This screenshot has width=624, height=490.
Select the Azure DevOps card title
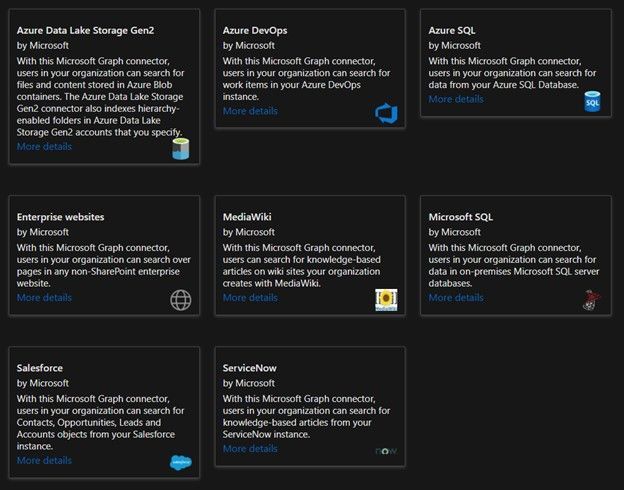click(x=255, y=30)
